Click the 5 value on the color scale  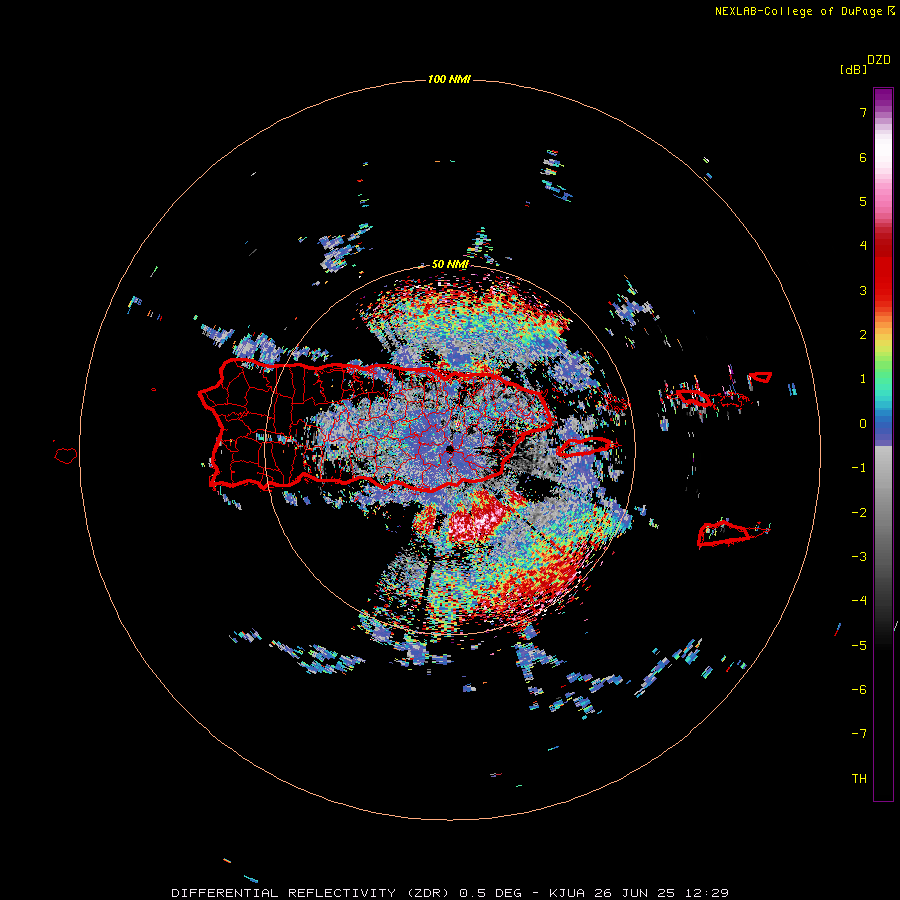click(x=863, y=201)
